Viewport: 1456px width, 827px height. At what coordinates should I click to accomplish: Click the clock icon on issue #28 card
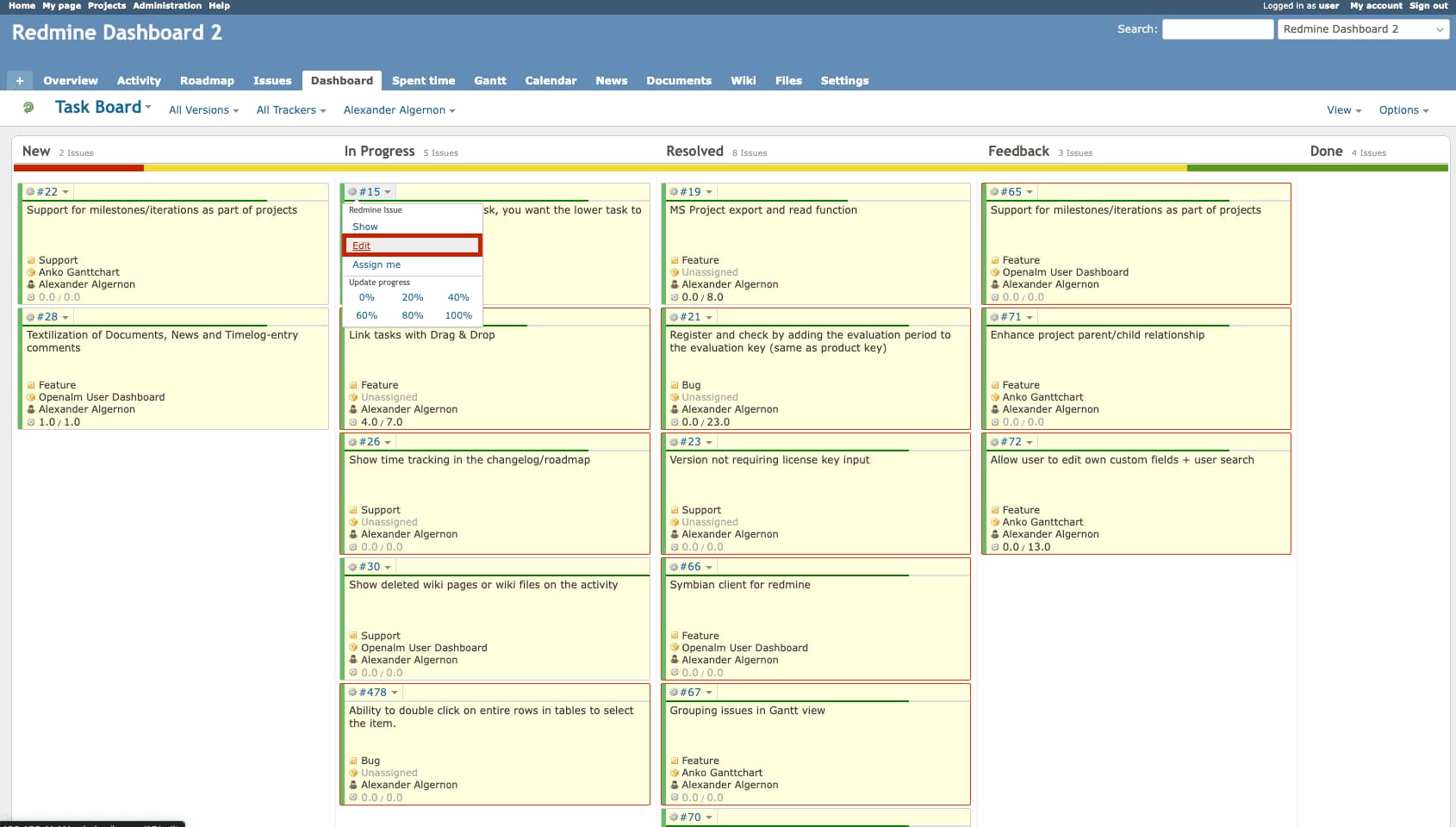[x=31, y=422]
